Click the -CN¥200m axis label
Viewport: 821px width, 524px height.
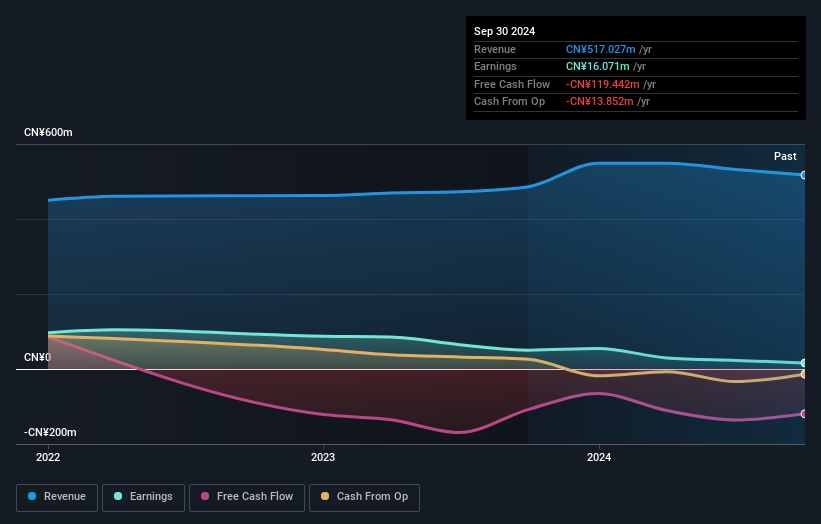[x=50, y=432]
